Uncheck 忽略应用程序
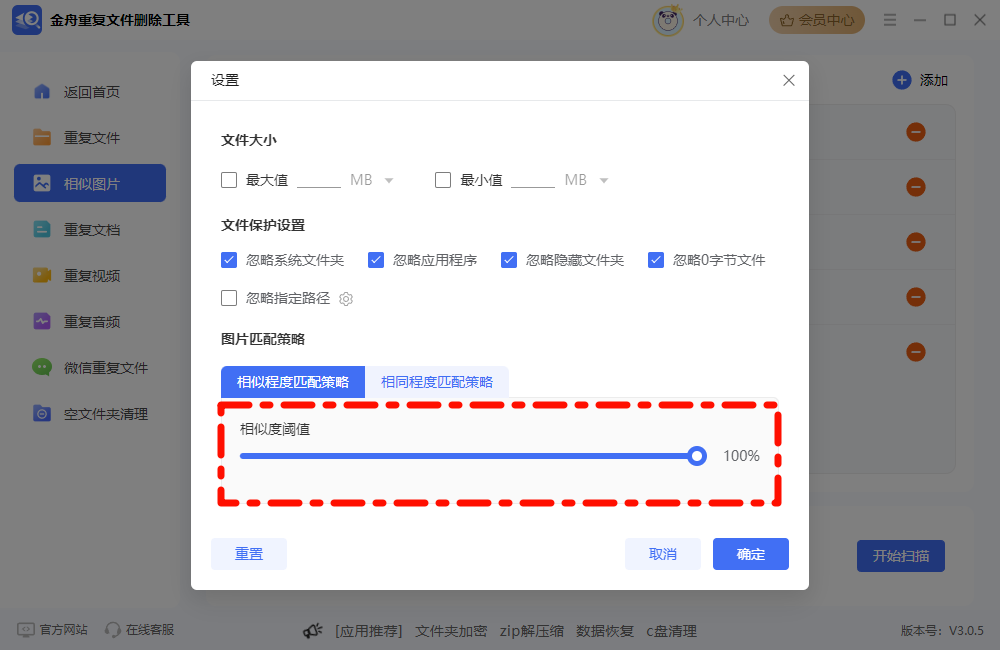Image resolution: width=1000 pixels, height=650 pixels. pyautogui.click(x=376, y=260)
